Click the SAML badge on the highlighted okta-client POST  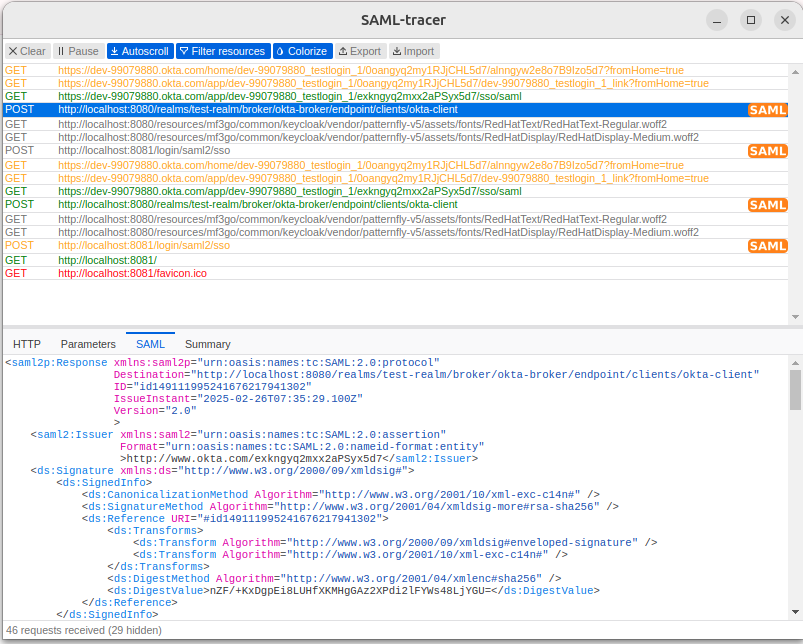[x=767, y=110]
